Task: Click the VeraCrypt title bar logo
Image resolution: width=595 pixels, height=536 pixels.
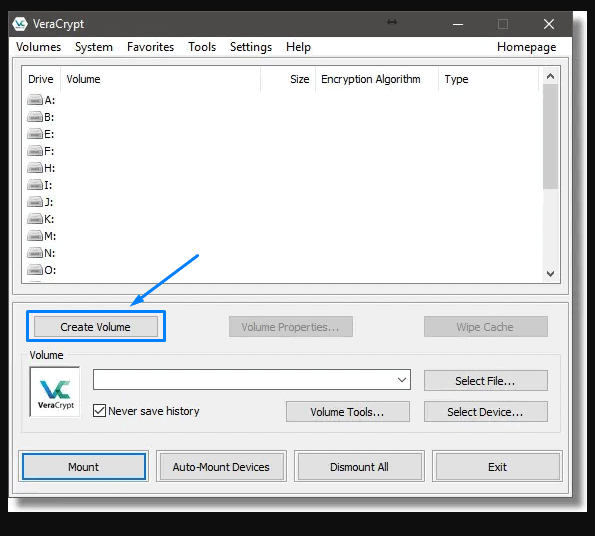Action: tap(20, 24)
